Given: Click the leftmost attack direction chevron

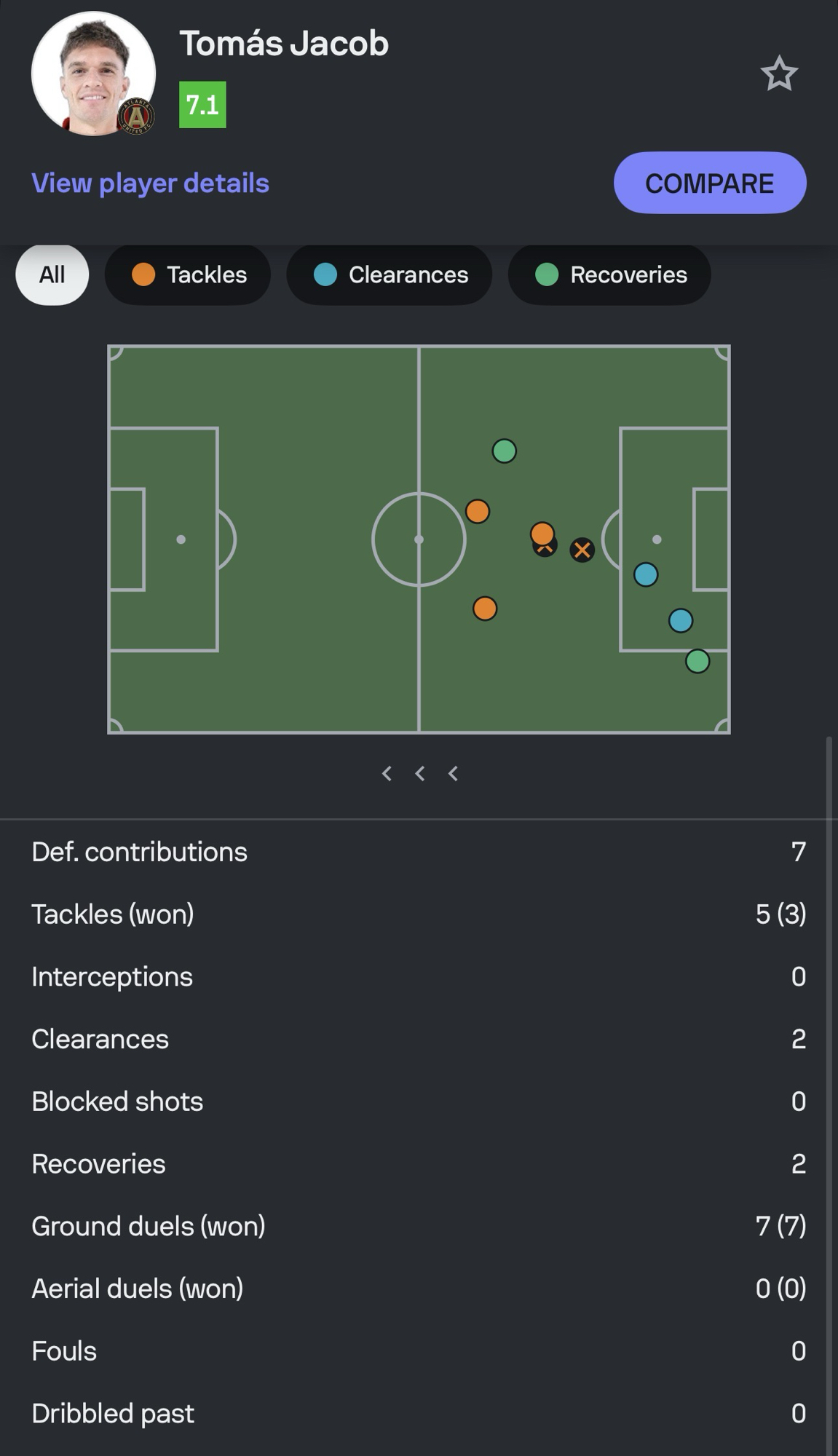Looking at the screenshot, I should (387, 773).
